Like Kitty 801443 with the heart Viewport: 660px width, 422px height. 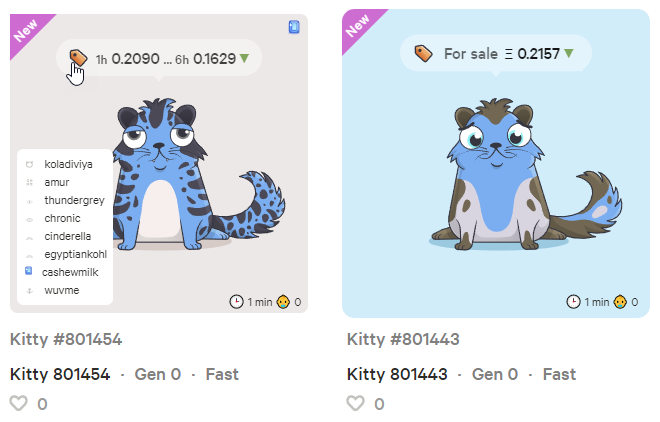355,404
